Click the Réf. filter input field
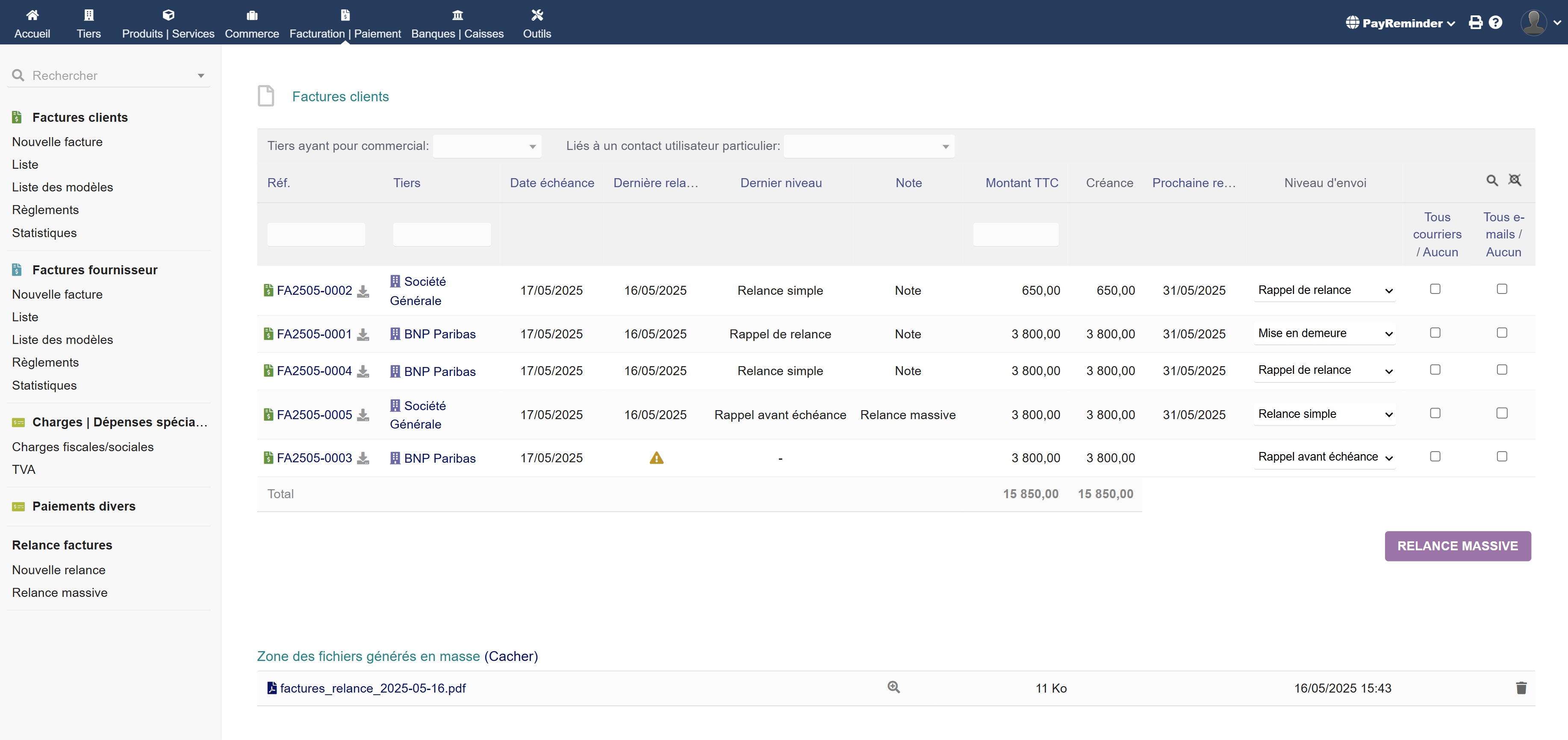1568x740 pixels. (x=316, y=234)
